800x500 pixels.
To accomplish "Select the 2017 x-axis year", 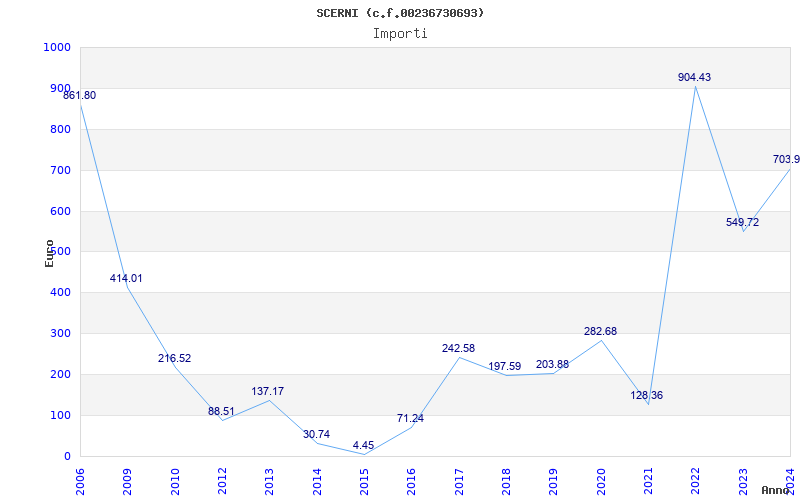I will pos(459,482).
